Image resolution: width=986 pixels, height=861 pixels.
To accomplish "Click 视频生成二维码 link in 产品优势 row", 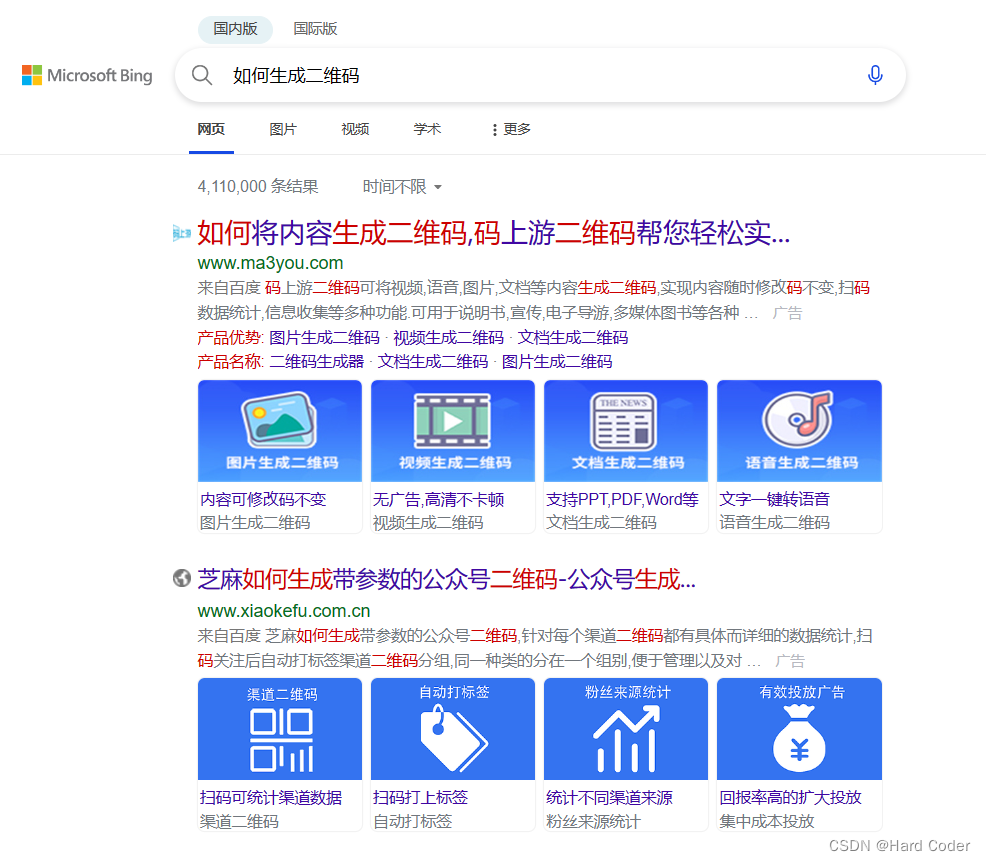I will point(448,338).
